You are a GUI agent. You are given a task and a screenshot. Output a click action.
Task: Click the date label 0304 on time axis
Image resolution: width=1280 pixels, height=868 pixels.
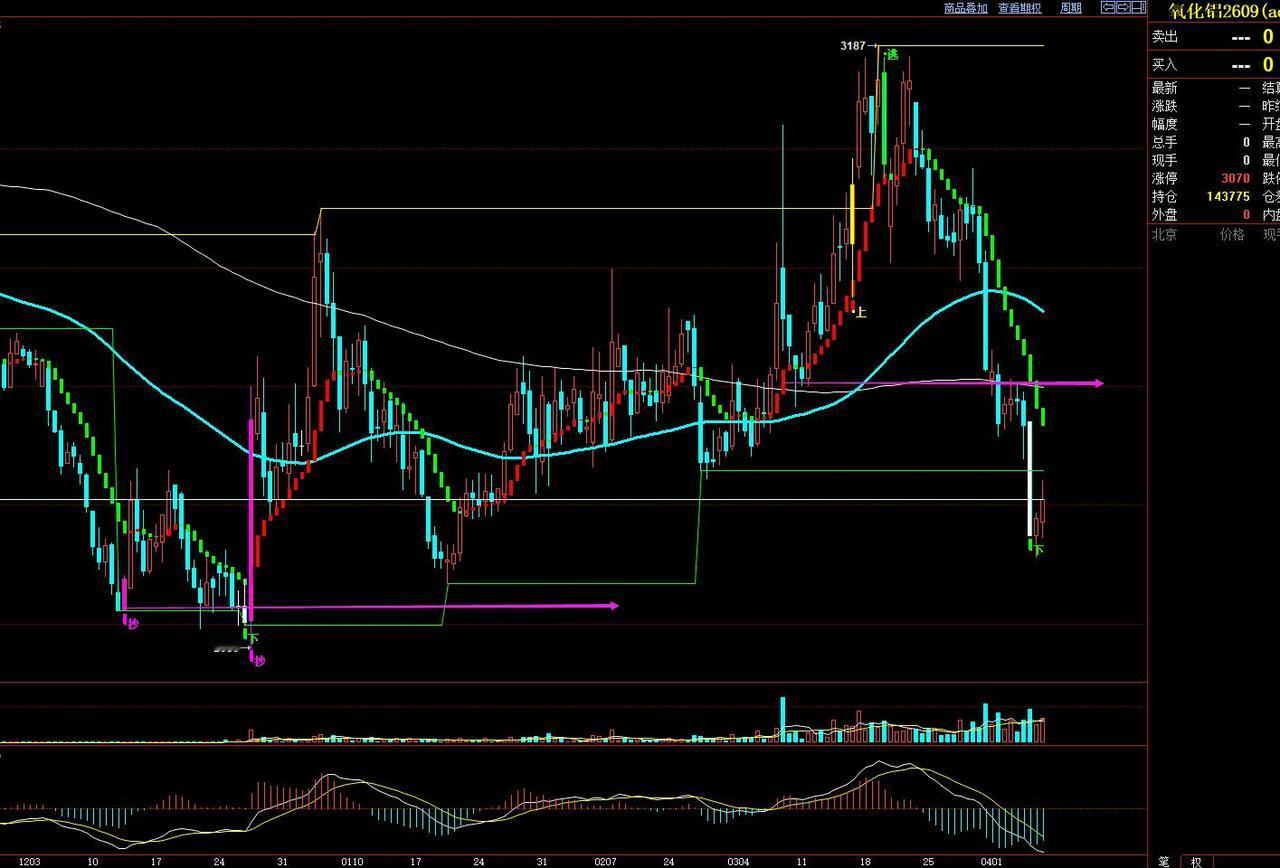point(738,861)
